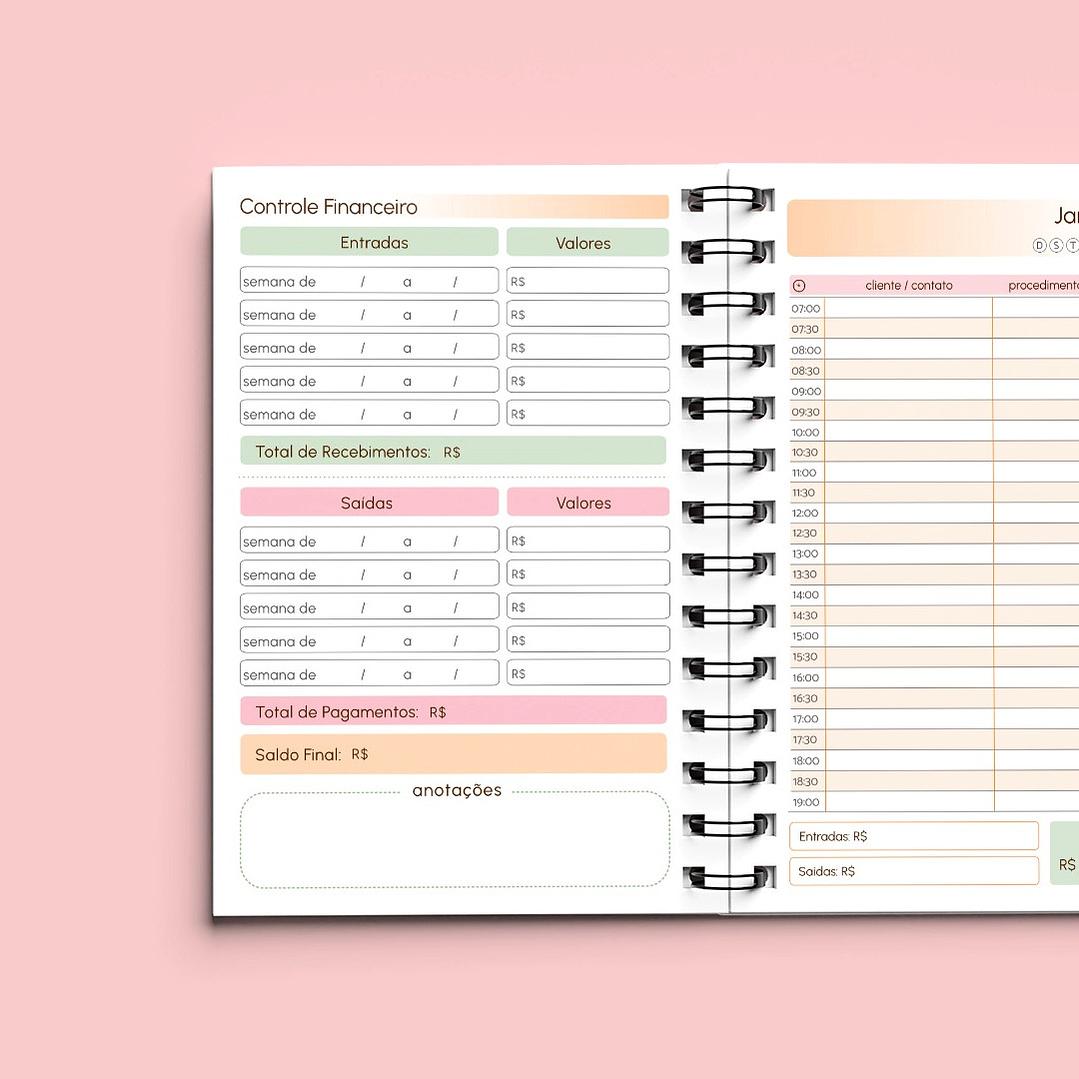Click the Saldo Final orange bar
The image size is (1079, 1079).
coord(453,754)
